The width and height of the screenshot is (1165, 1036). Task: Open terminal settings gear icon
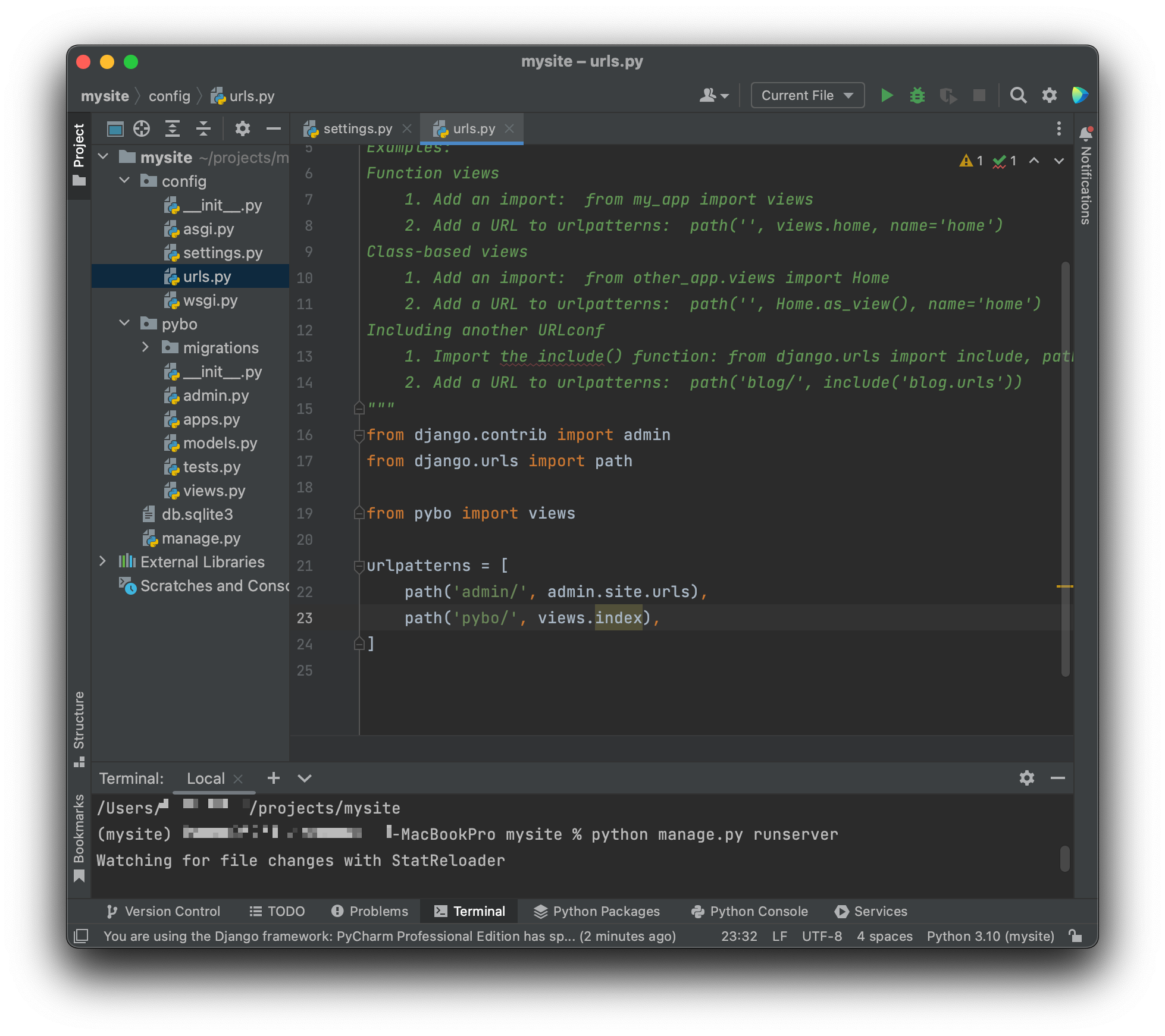point(1026,778)
